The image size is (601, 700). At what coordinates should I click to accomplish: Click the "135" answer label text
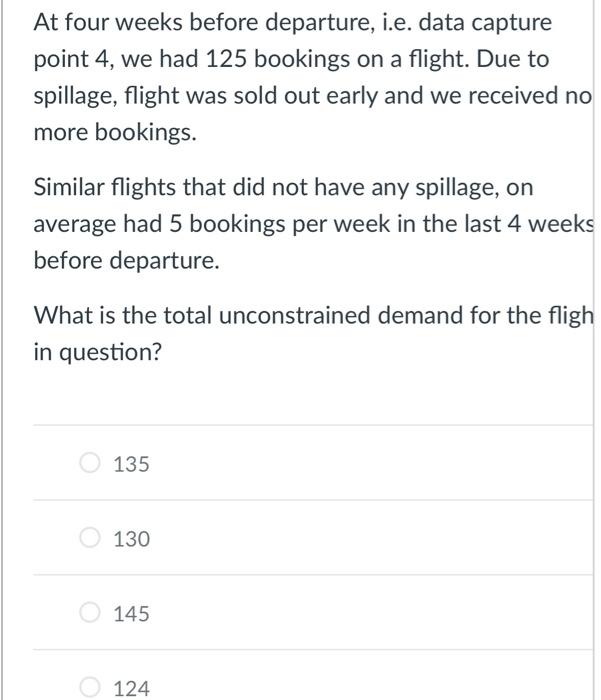coord(132,464)
